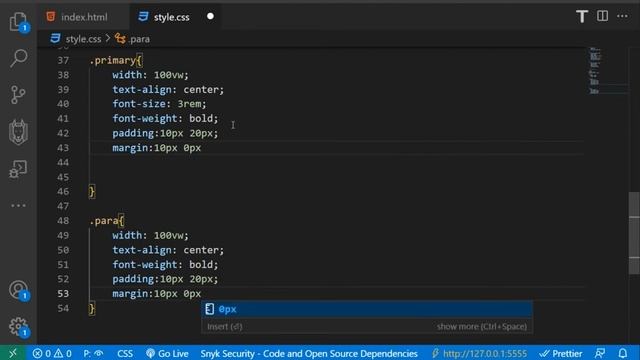The width and height of the screenshot is (640, 360).
Task: Open the Source Control view
Action: [x=18, y=95]
